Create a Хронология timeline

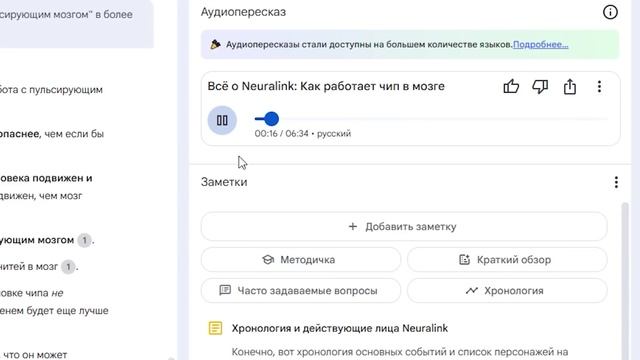click(x=507, y=291)
